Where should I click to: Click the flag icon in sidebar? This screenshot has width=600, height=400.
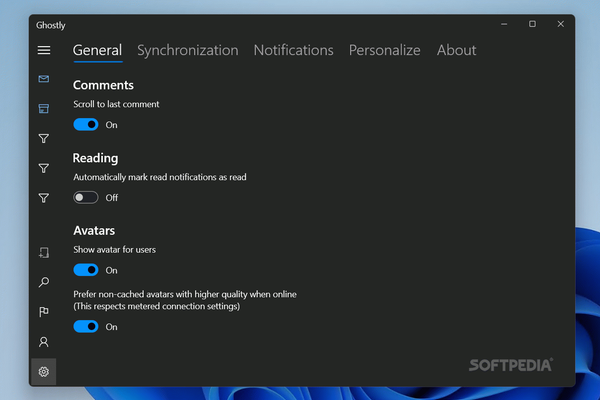(x=44, y=312)
